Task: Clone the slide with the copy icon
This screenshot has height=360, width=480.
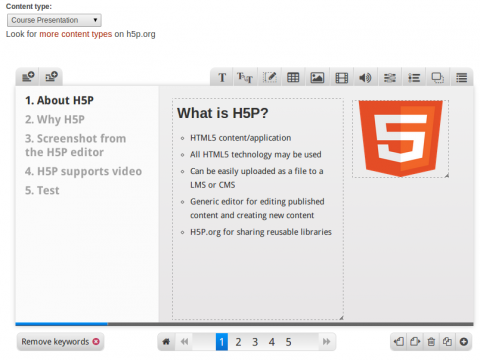Action: pyautogui.click(x=447, y=342)
